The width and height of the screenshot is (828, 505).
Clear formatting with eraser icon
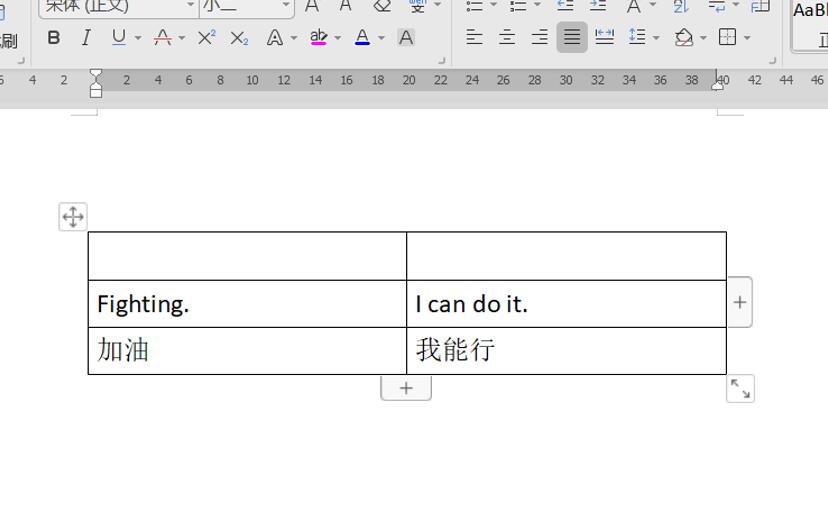[x=382, y=6]
